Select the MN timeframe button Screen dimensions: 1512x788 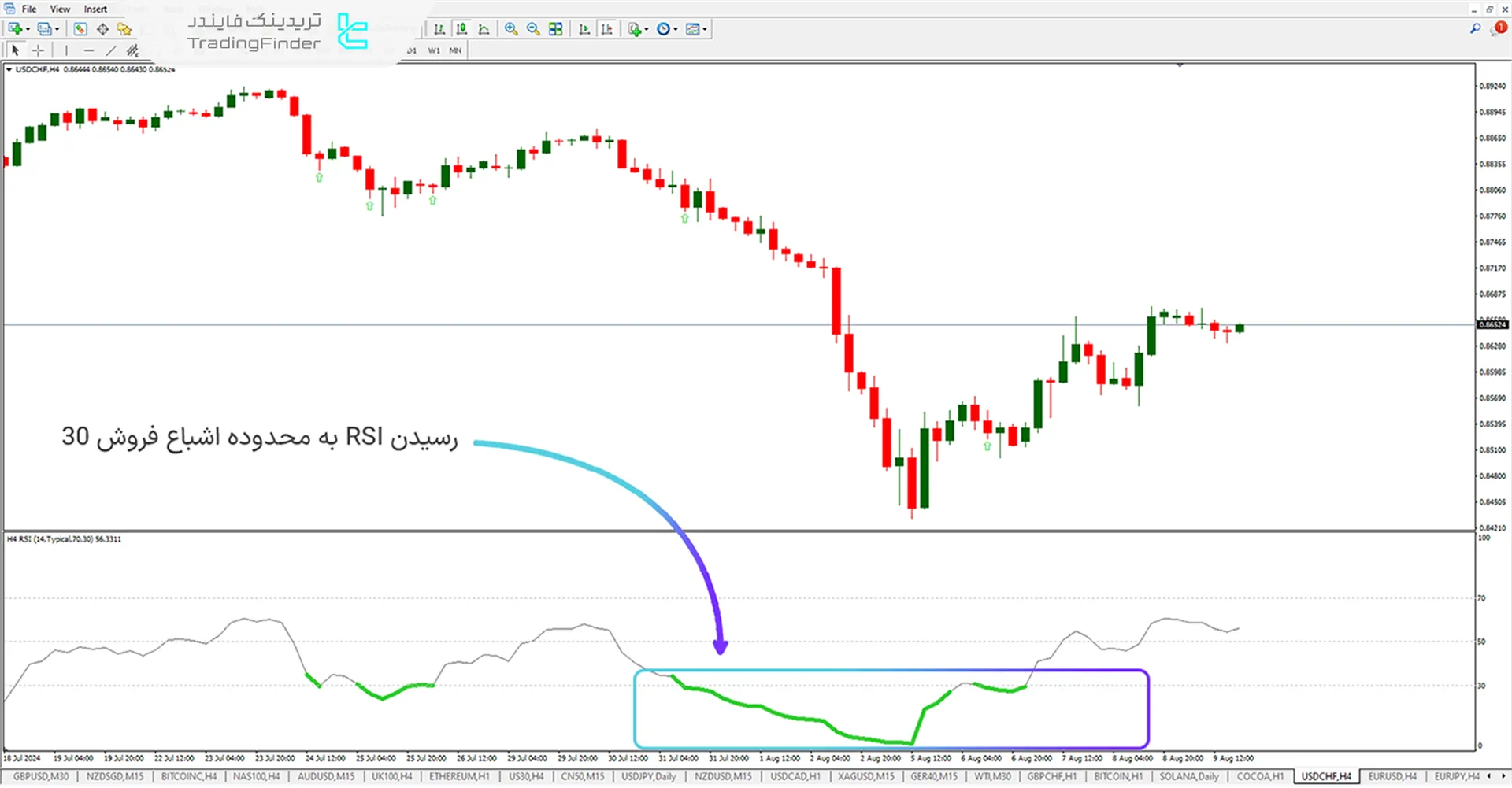coord(455,50)
